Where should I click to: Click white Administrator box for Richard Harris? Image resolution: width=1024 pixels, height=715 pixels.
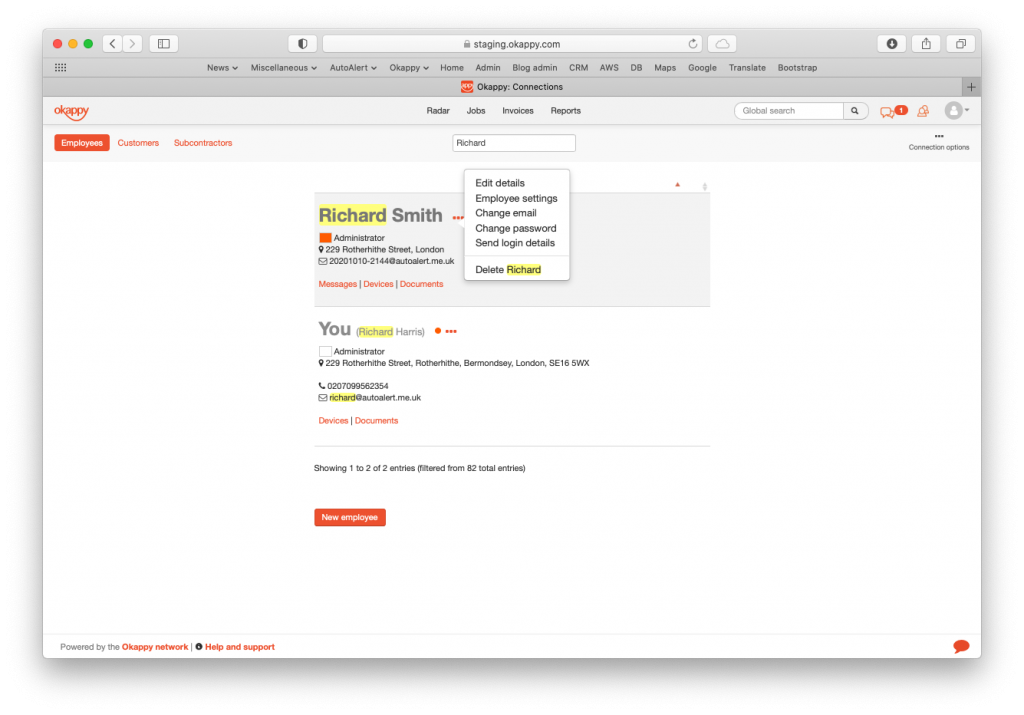point(325,351)
